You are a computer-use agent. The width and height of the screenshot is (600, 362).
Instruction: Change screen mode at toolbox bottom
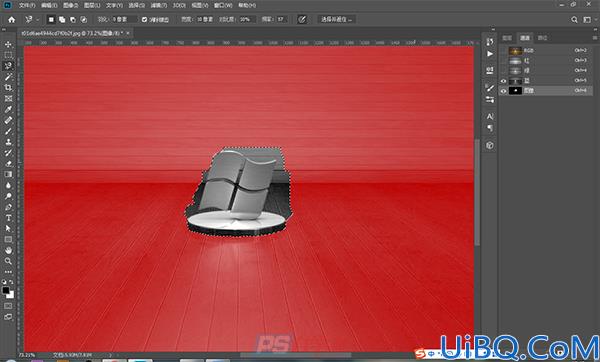(8, 317)
